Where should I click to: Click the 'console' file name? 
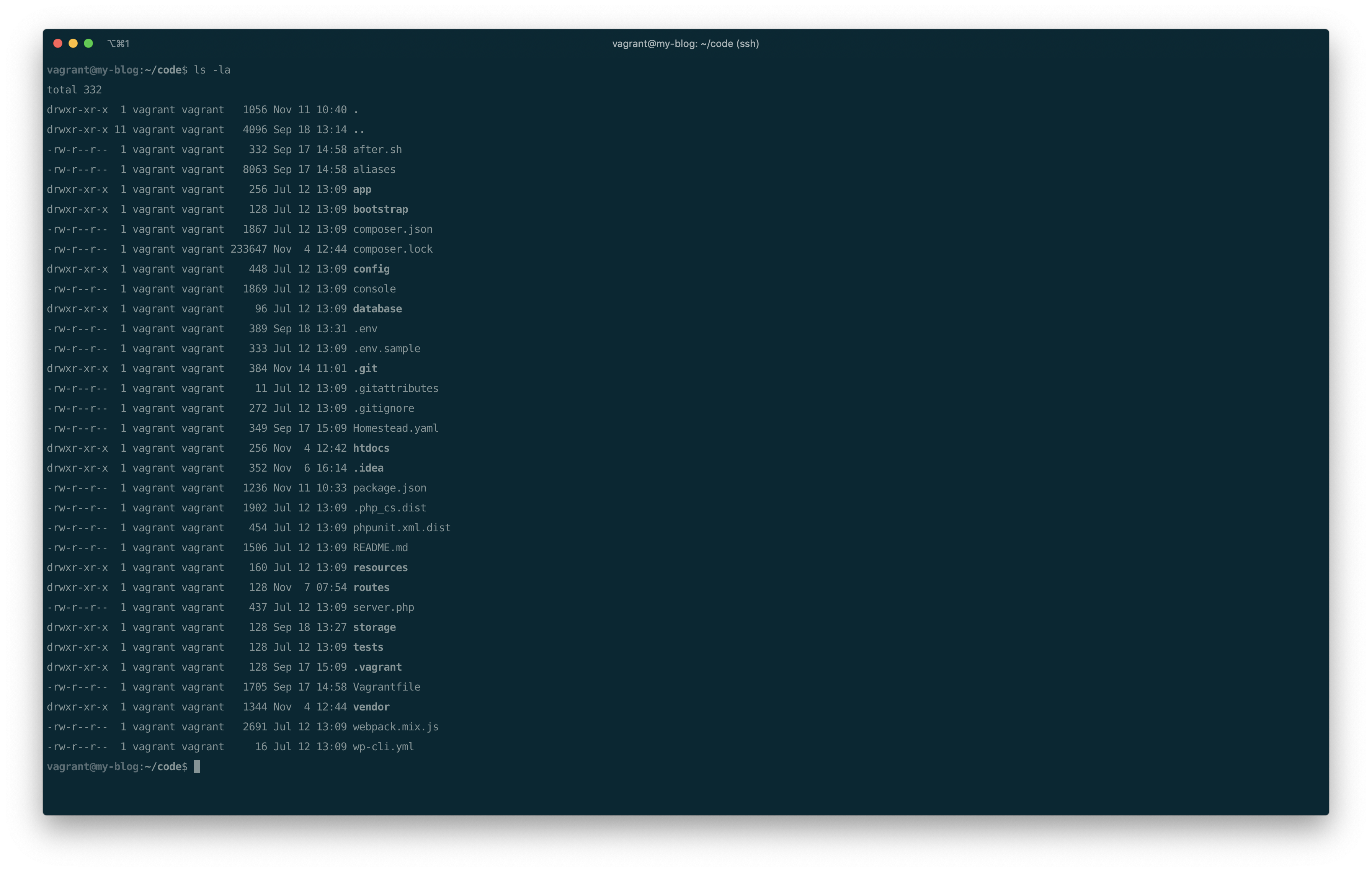(x=374, y=289)
